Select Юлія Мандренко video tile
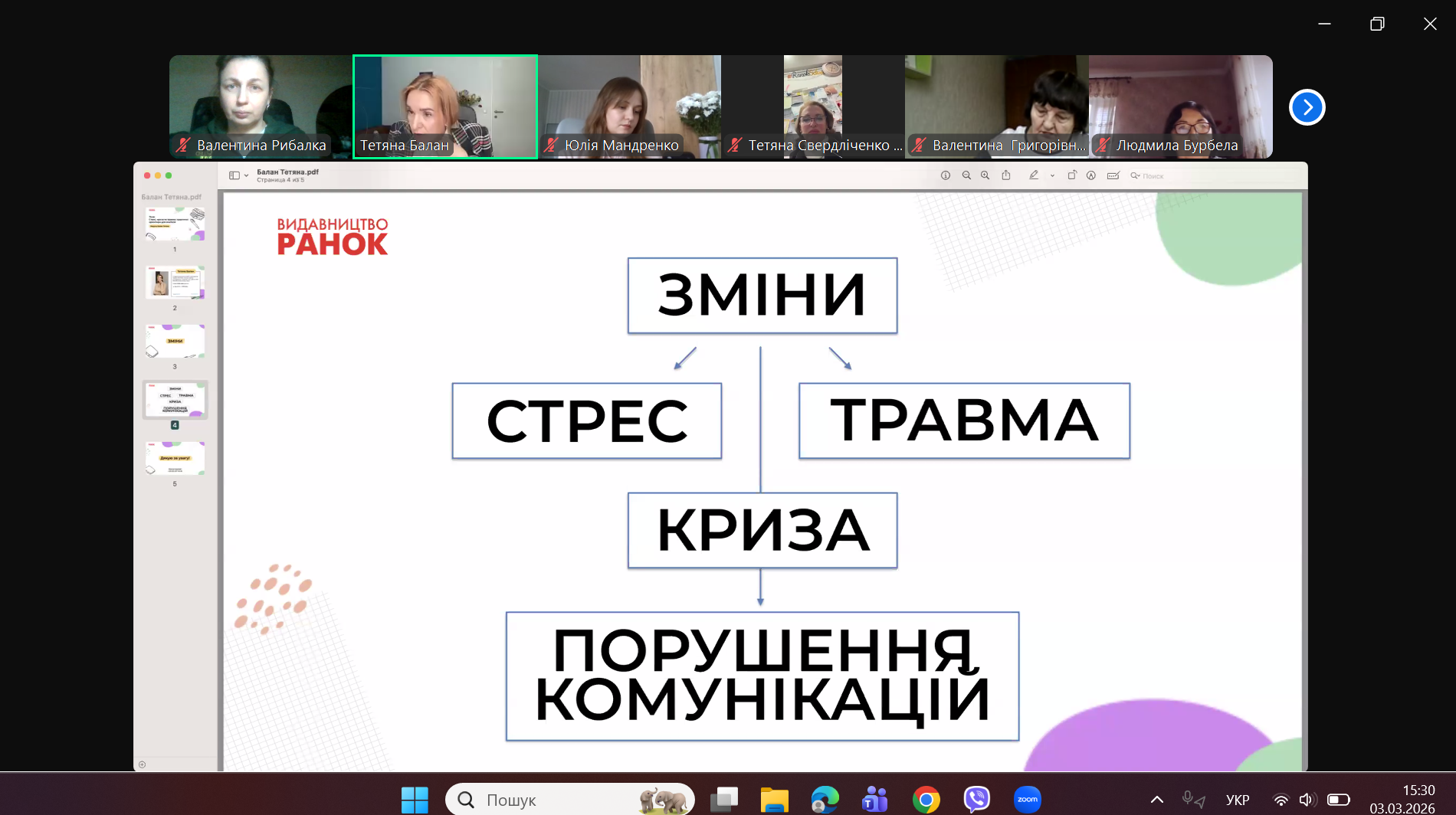The height and width of the screenshot is (815, 1456). (629, 106)
